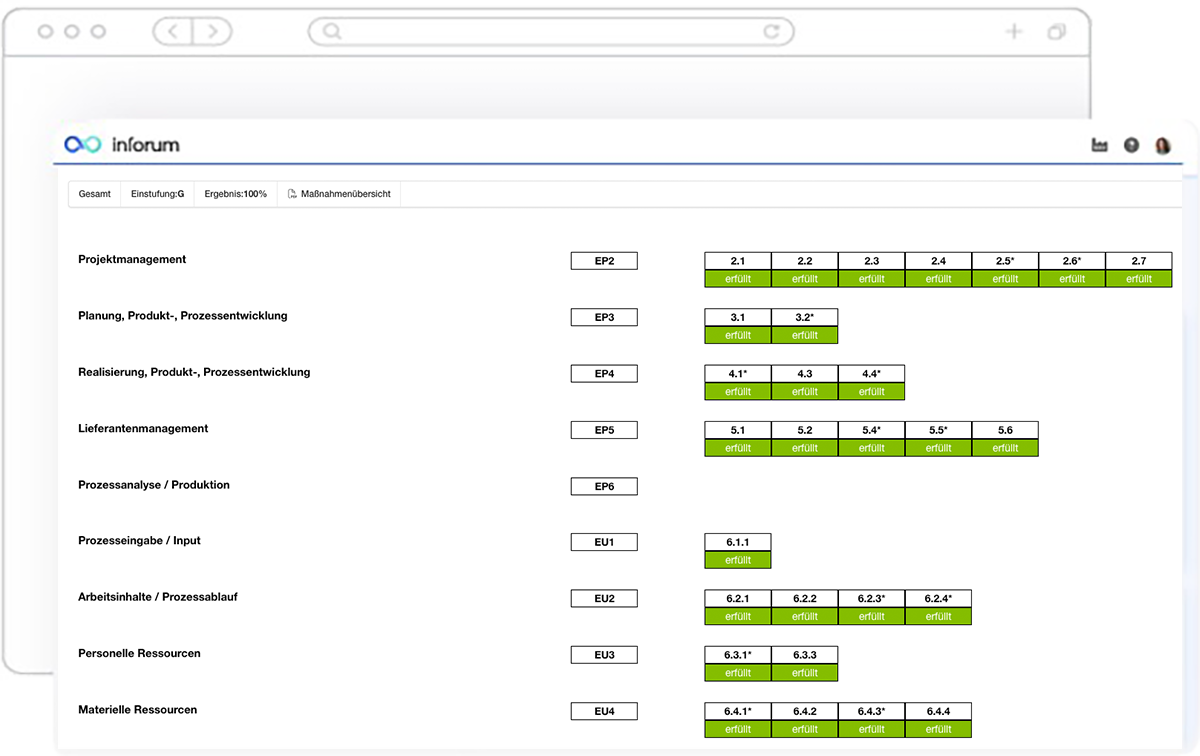Image resolution: width=1200 pixels, height=756 pixels.
Task: Expand the EU4 Materielle Ressourcen section
Action: click(x=603, y=710)
